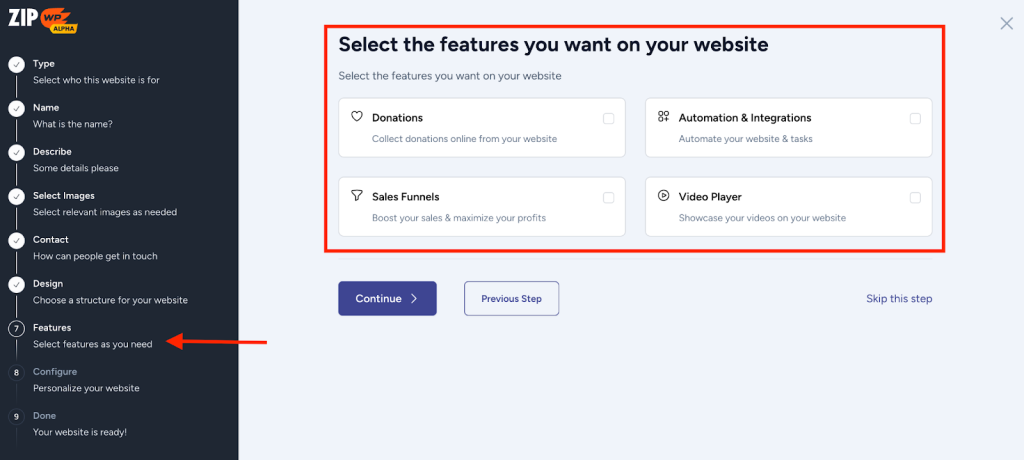
Task: Click the Type step checkmark icon
Action: (16, 65)
